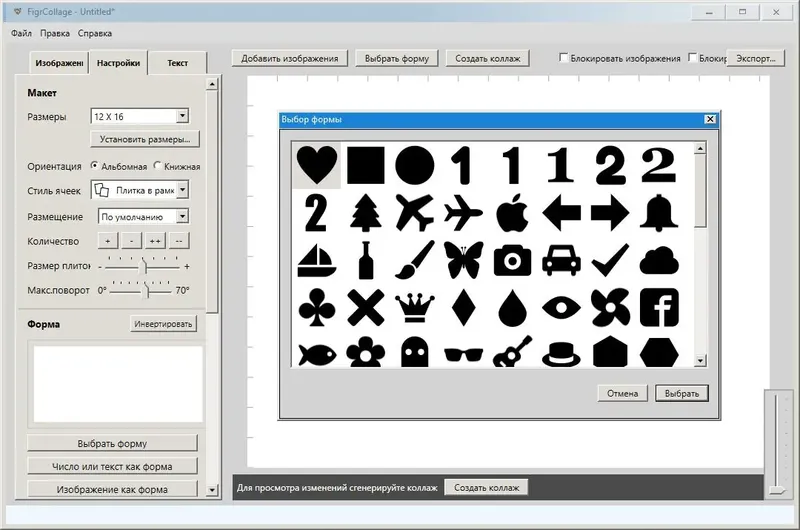800x530 pixels.
Task: Toggle Блокировать изображения checkbox
Action: [563, 58]
